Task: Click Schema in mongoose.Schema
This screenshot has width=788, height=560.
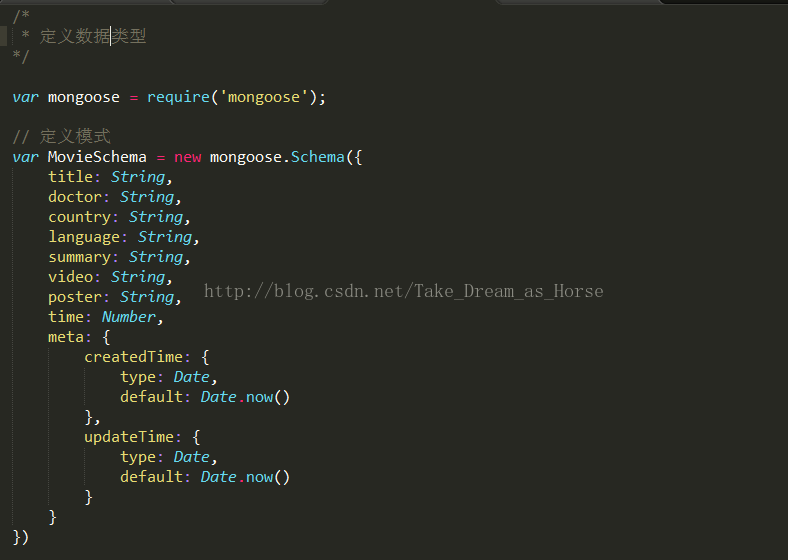Action: (x=318, y=157)
